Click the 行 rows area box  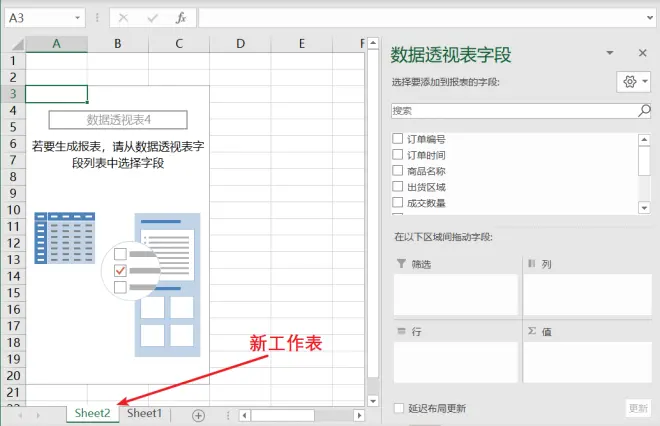pos(456,362)
